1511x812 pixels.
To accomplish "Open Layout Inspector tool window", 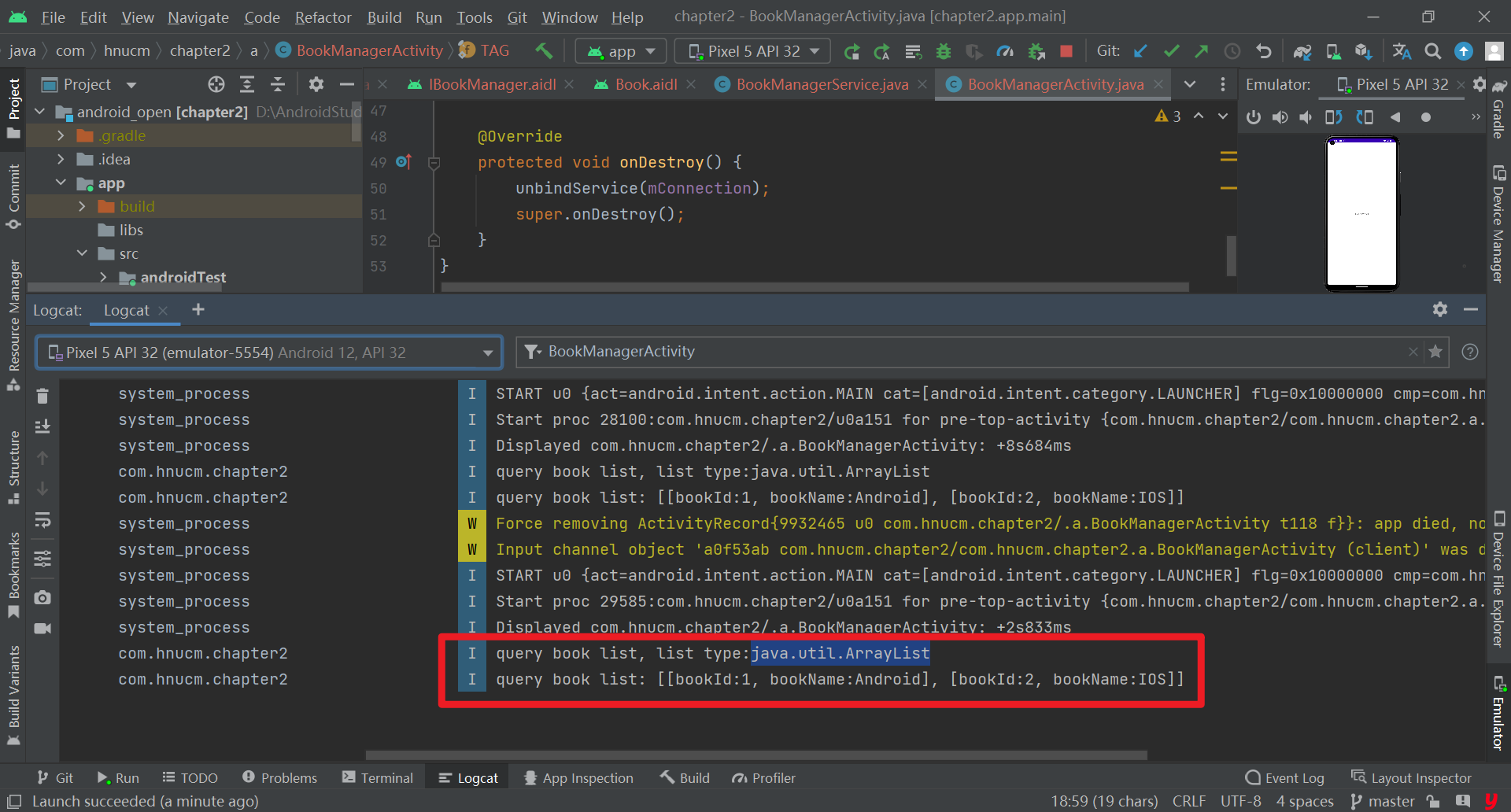I will click(1411, 777).
